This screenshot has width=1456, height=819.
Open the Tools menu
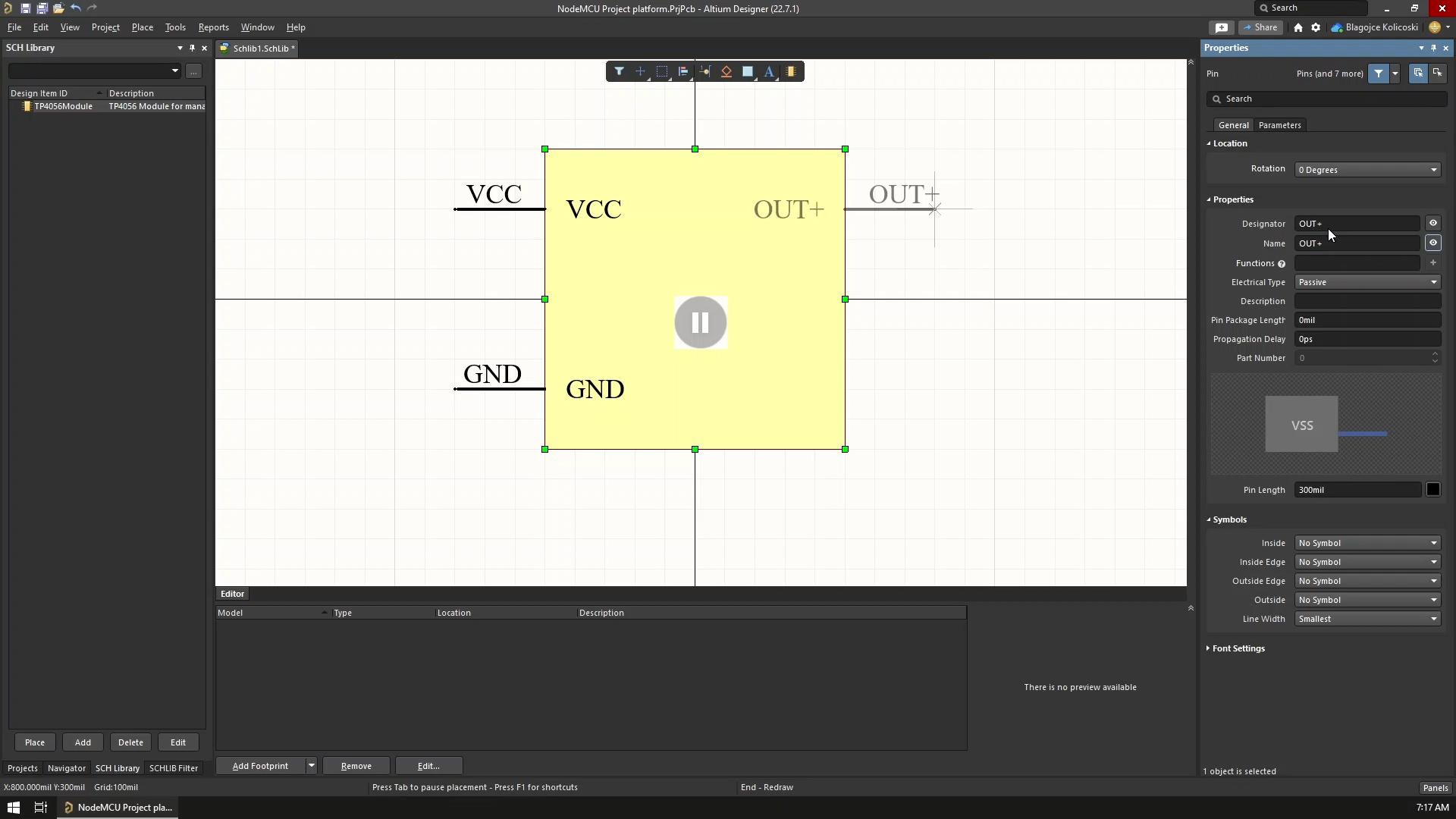coord(174,27)
